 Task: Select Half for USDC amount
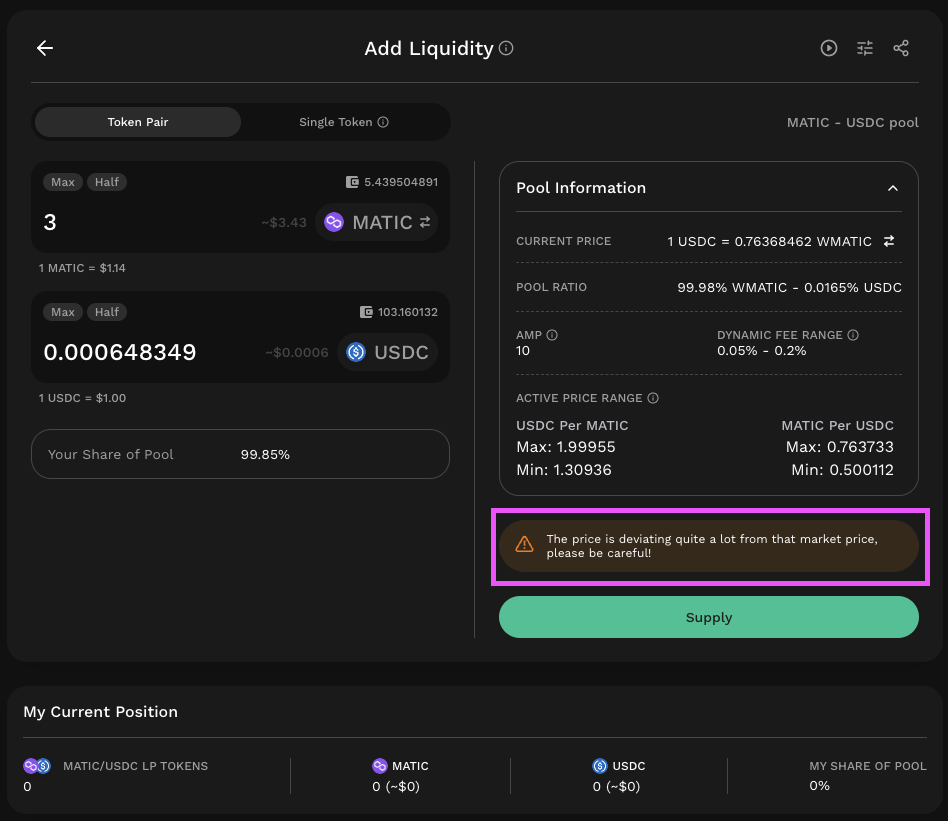click(107, 312)
